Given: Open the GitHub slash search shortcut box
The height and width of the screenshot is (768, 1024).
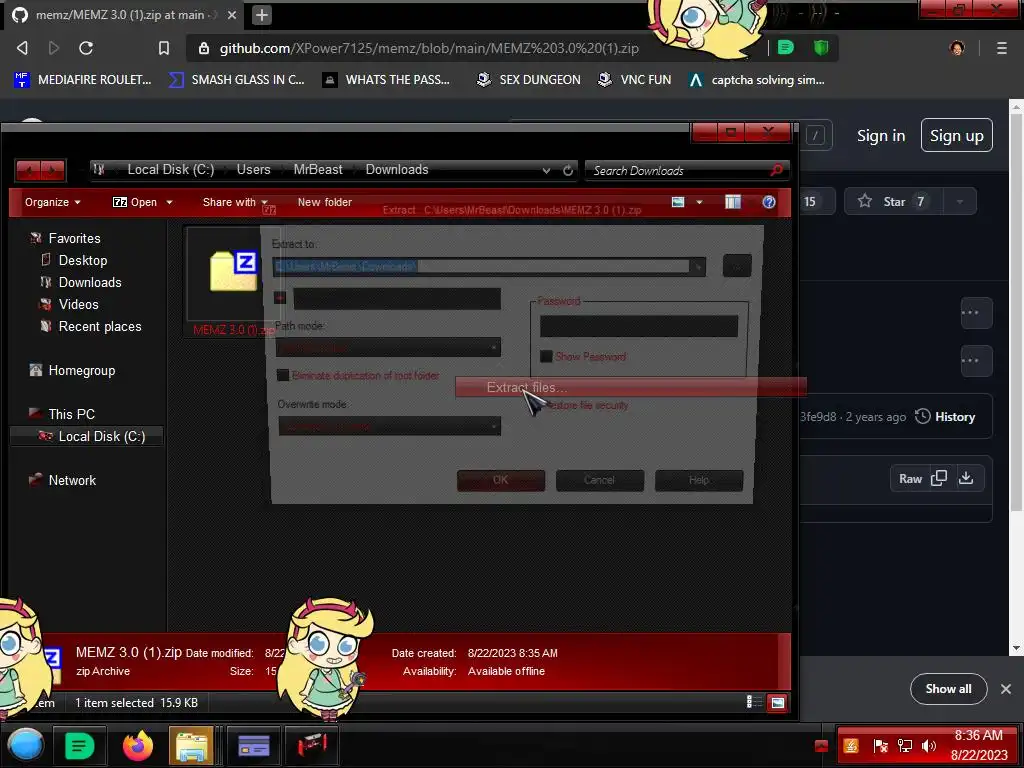Looking at the screenshot, I should pyautogui.click(x=815, y=136).
